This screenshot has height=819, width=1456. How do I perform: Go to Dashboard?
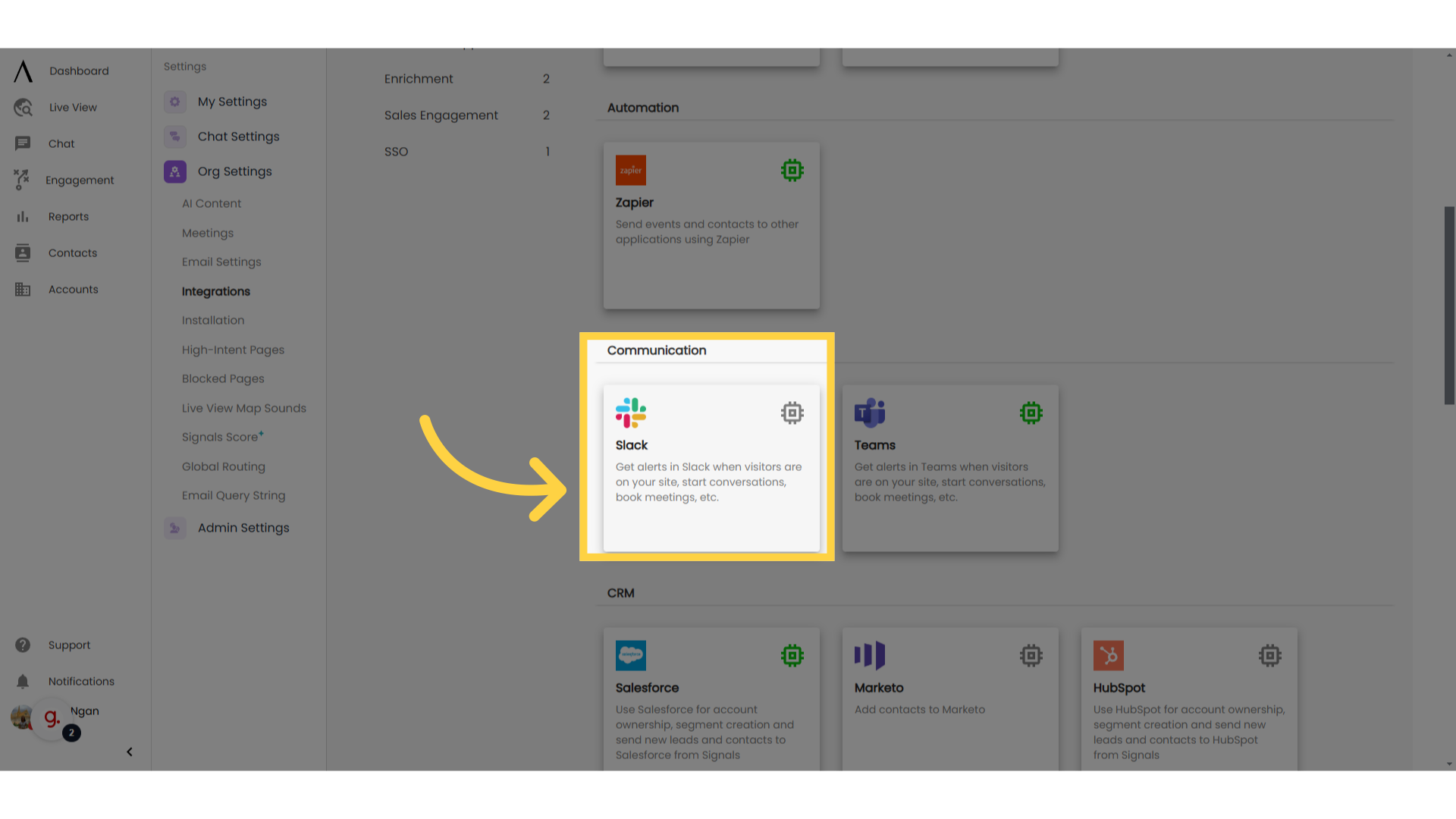point(79,71)
